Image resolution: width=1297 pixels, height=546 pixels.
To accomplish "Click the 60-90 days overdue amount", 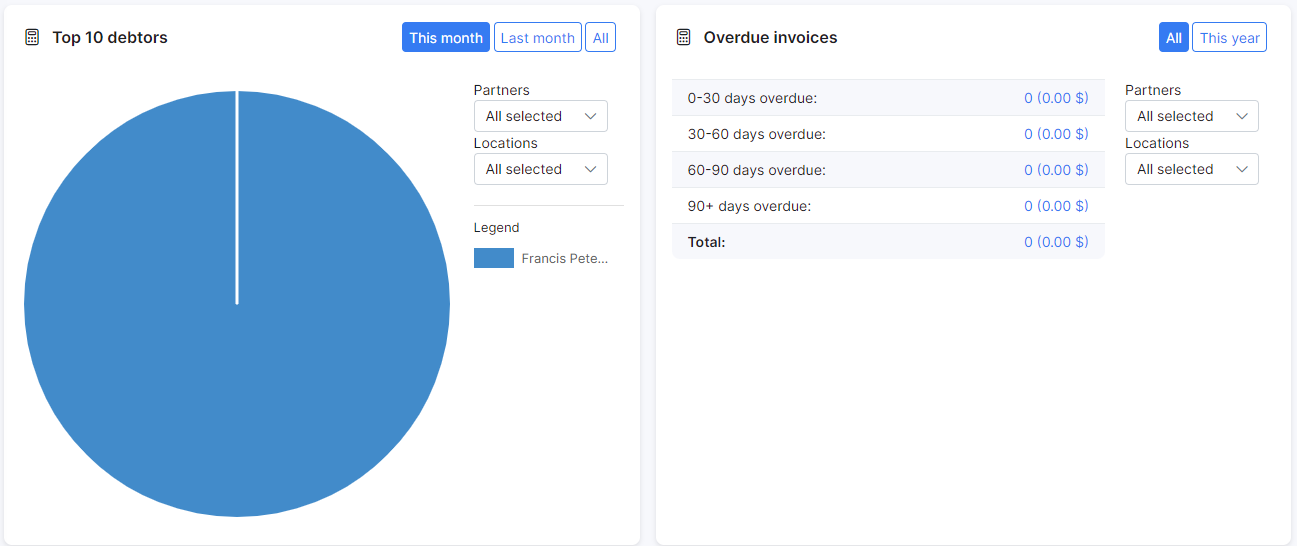I will [1056, 170].
